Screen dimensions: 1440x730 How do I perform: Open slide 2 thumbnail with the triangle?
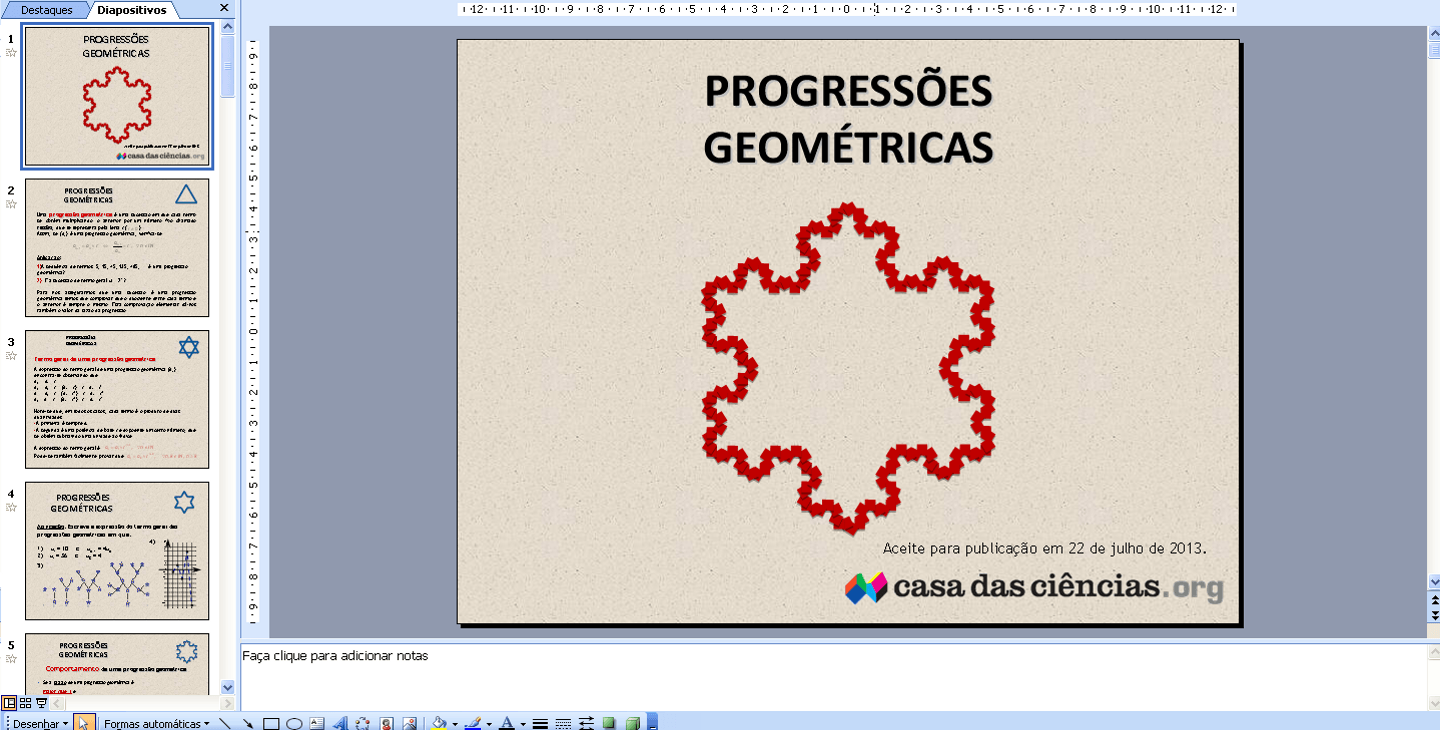pos(117,248)
